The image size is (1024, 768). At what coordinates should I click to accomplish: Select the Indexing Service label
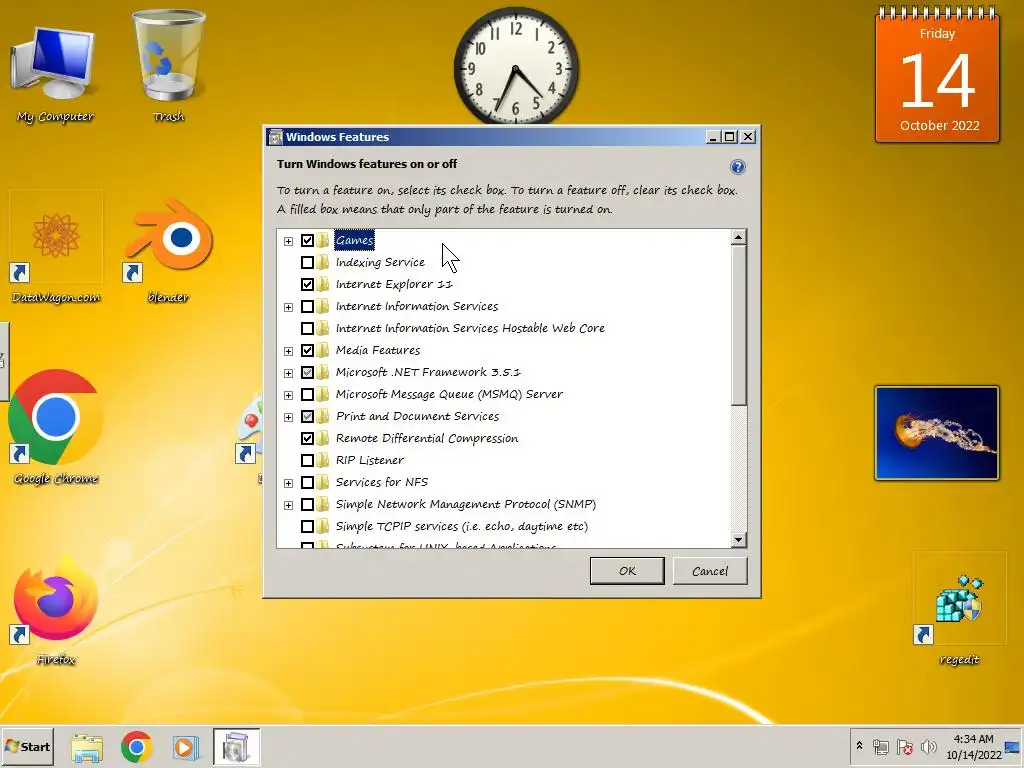coord(380,263)
